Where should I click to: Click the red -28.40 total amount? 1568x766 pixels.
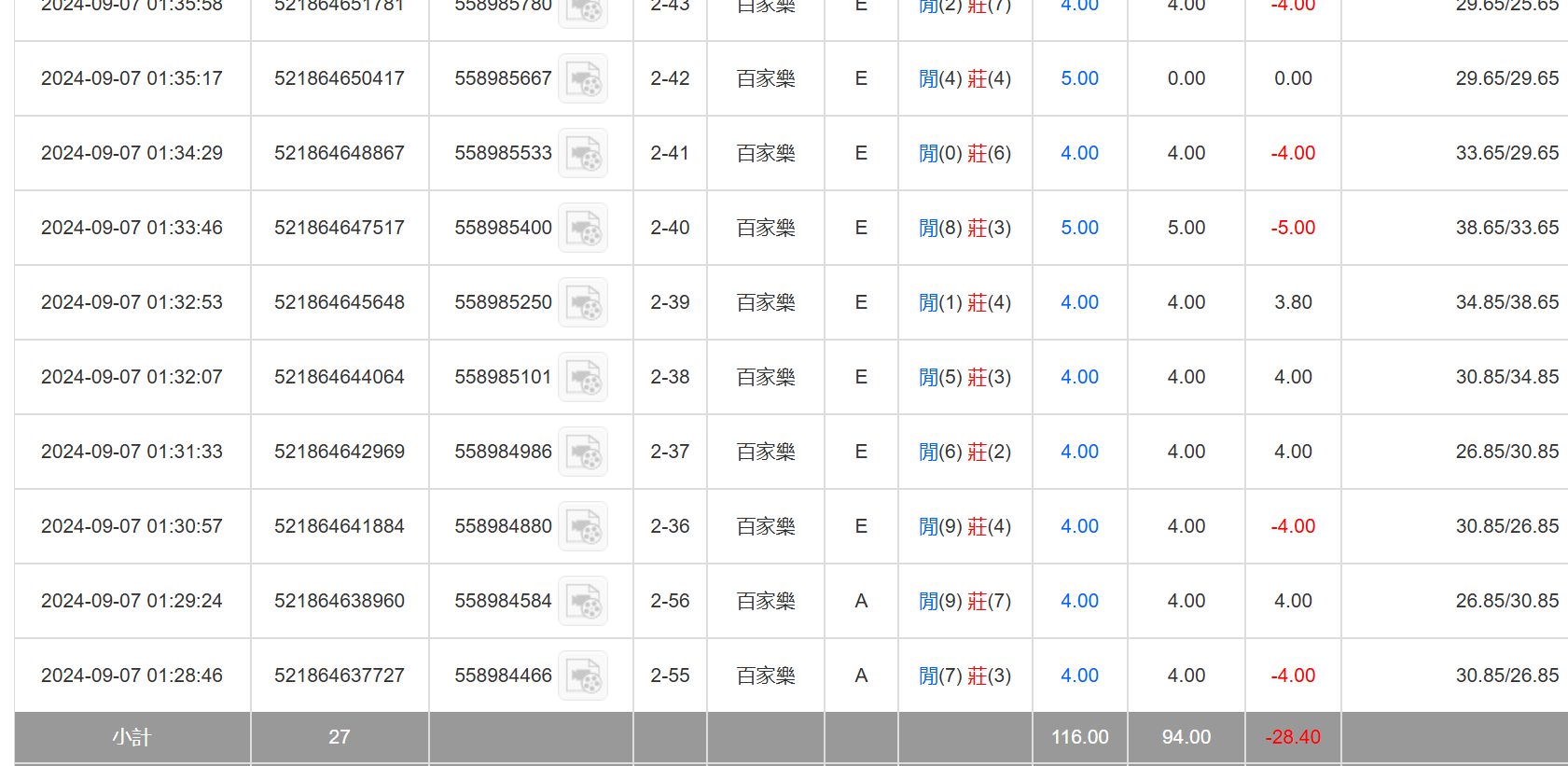coord(1292,737)
